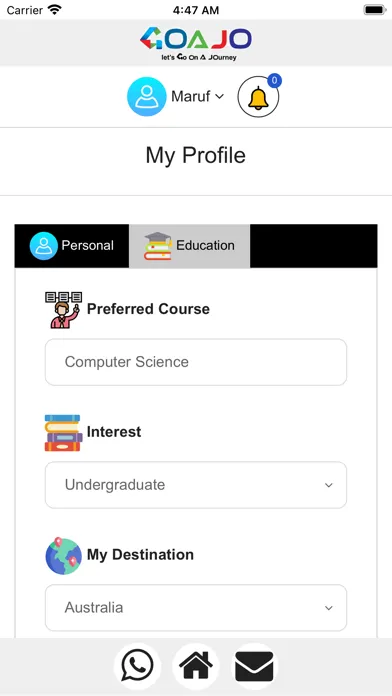Tap Maruf's blue profile avatar
This screenshot has width=392, height=696.
(x=147, y=96)
